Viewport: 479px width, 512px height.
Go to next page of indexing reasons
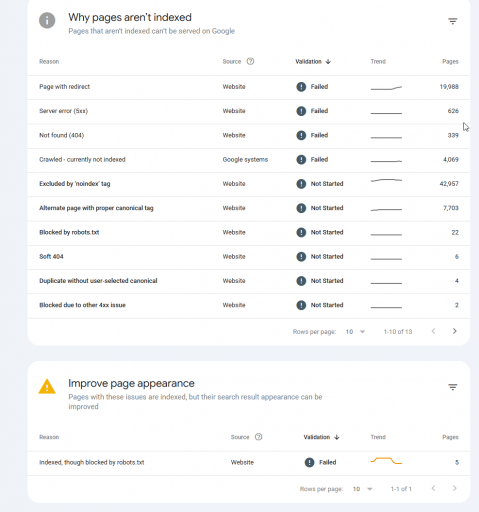point(454,331)
